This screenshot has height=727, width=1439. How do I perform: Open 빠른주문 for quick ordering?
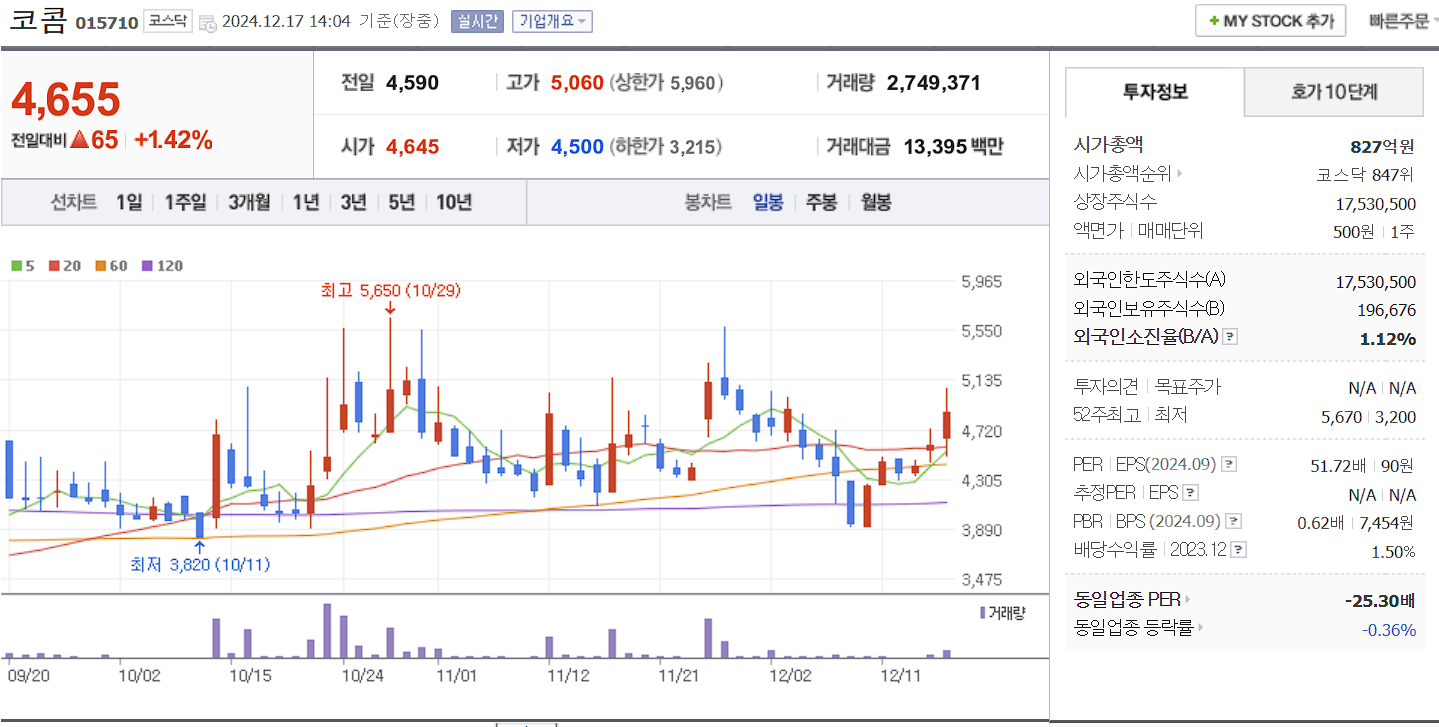click(1399, 19)
